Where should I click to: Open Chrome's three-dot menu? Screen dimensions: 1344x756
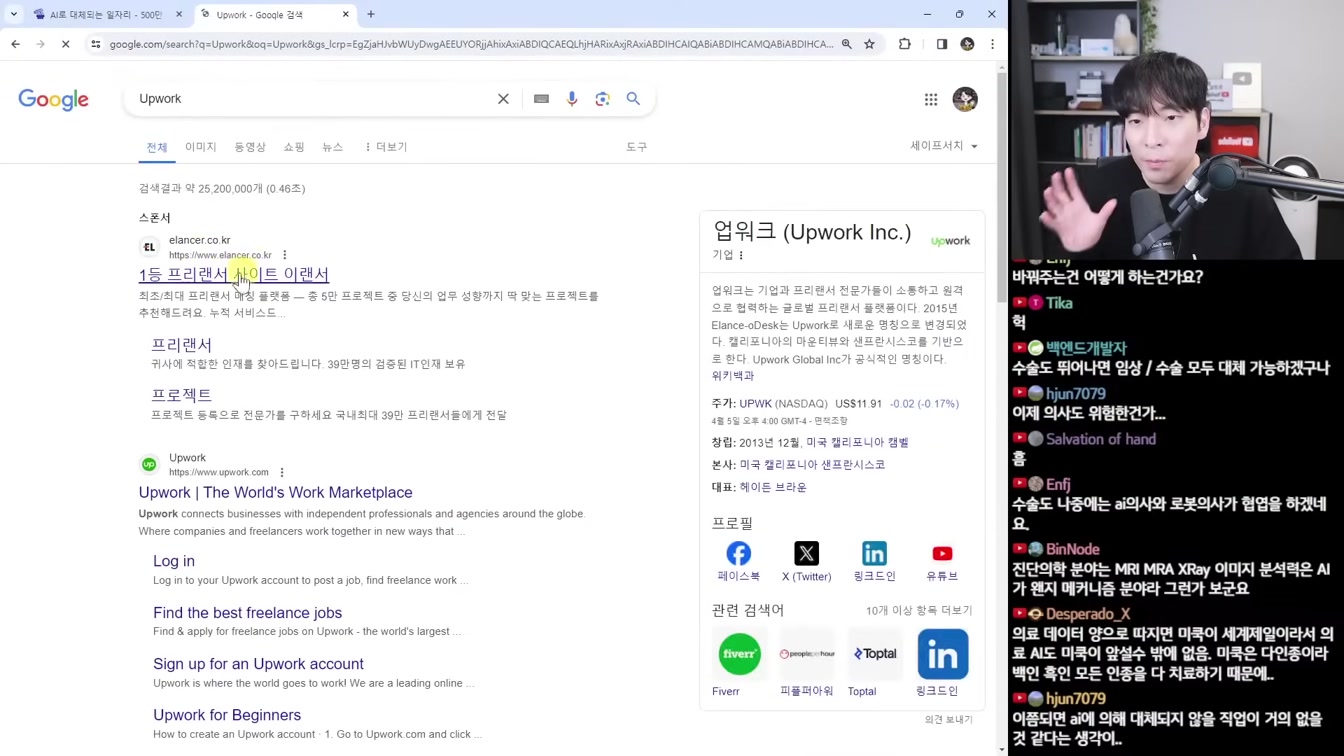coord(992,44)
